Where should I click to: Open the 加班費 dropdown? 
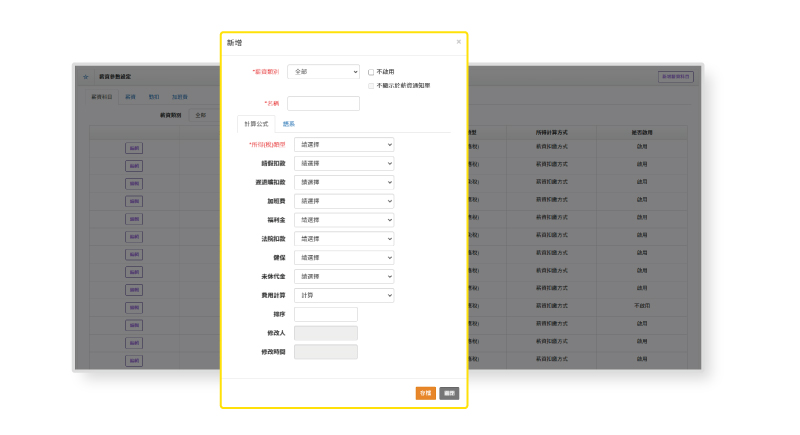point(344,201)
